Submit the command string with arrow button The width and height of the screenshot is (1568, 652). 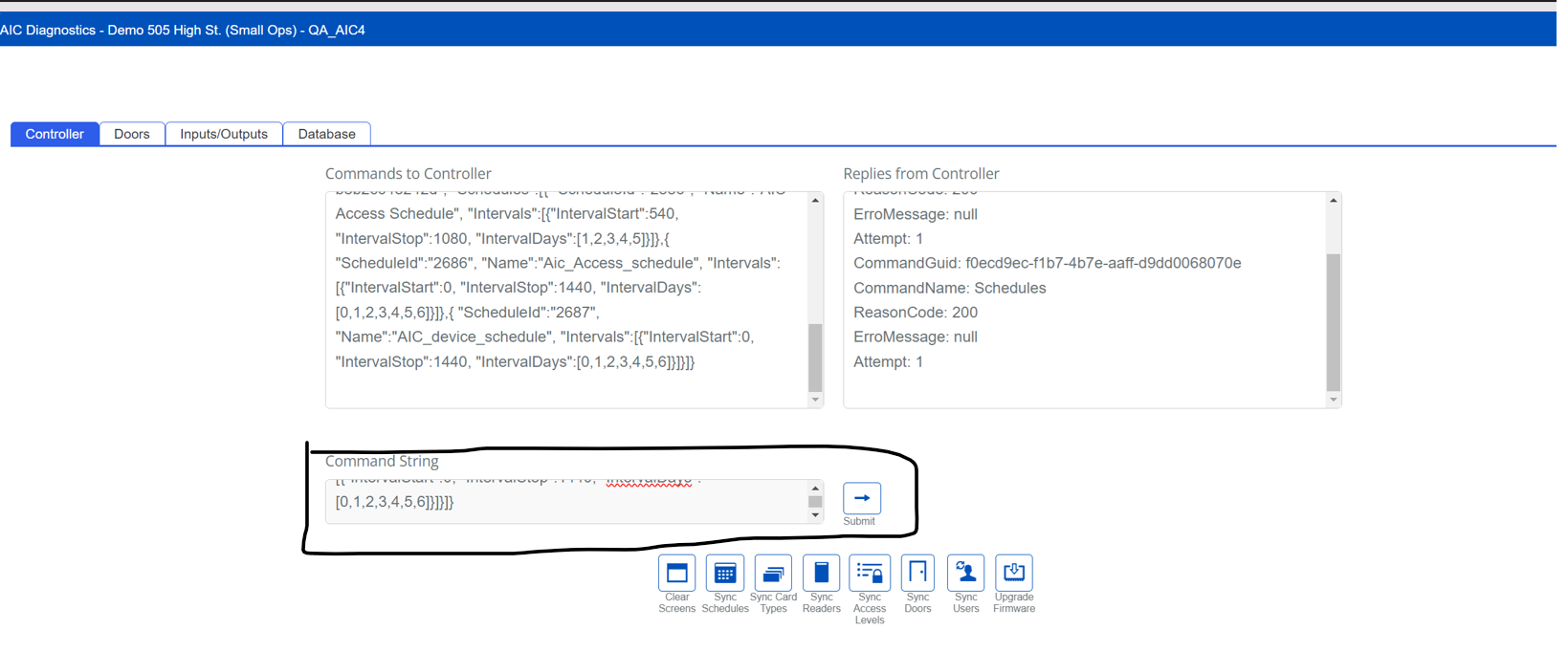click(x=861, y=498)
